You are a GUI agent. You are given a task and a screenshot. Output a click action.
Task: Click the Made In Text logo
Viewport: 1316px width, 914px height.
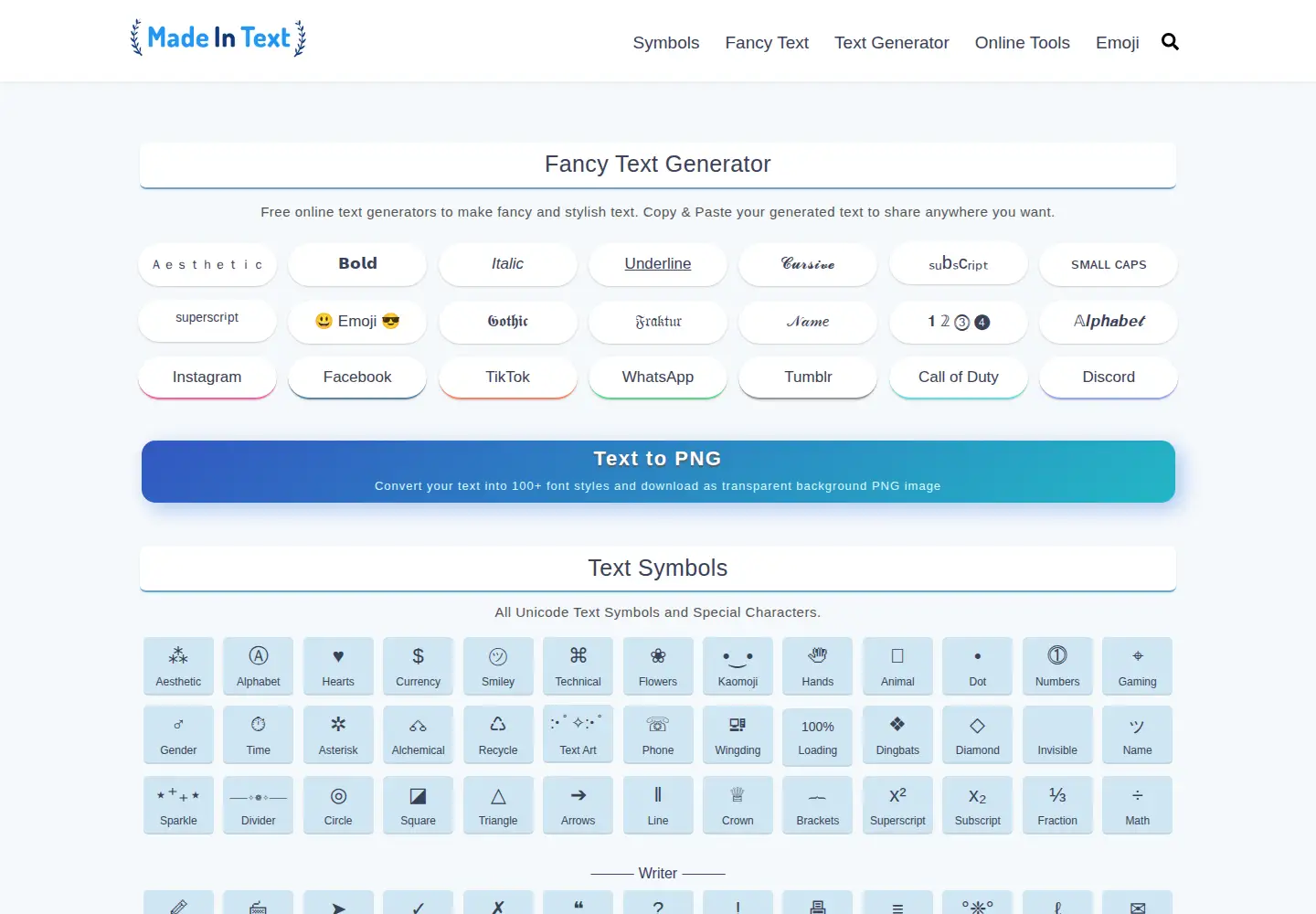tap(218, 38)
